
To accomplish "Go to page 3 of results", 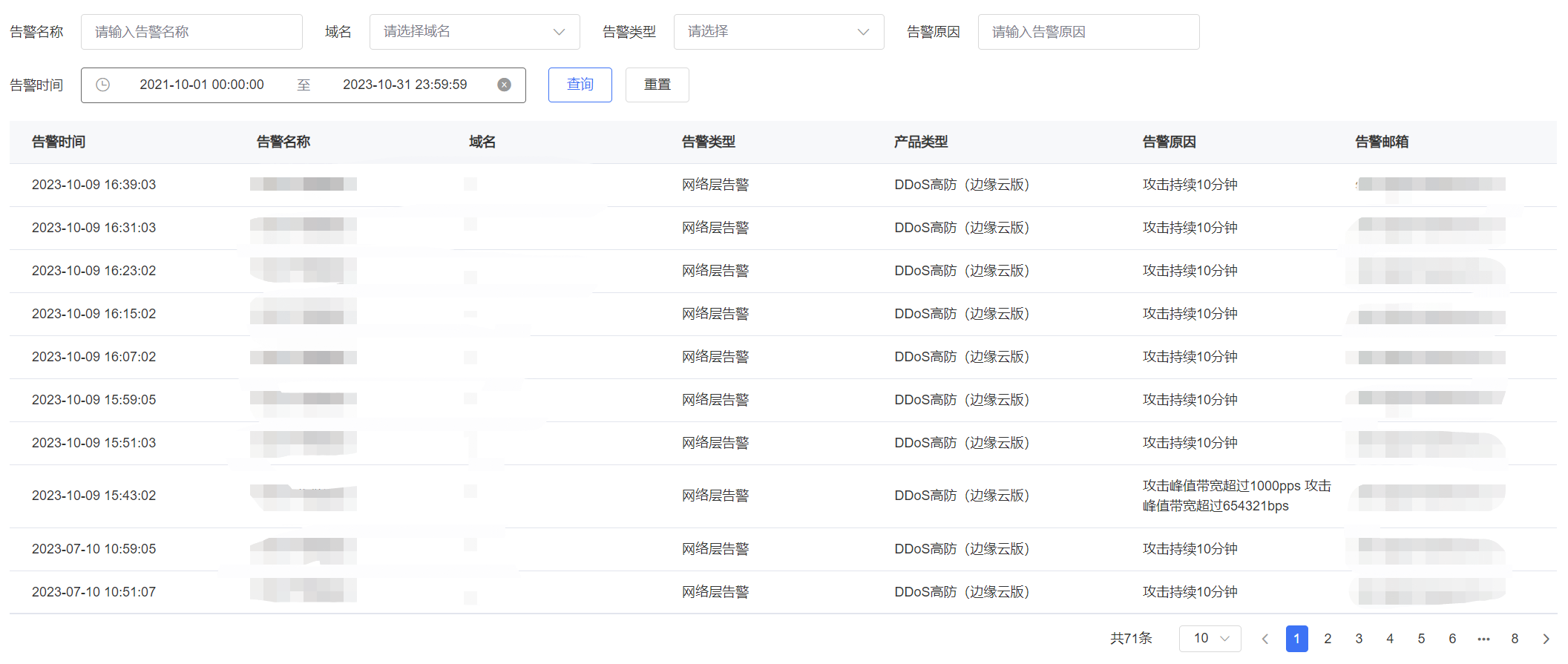I will (1359, 639).
